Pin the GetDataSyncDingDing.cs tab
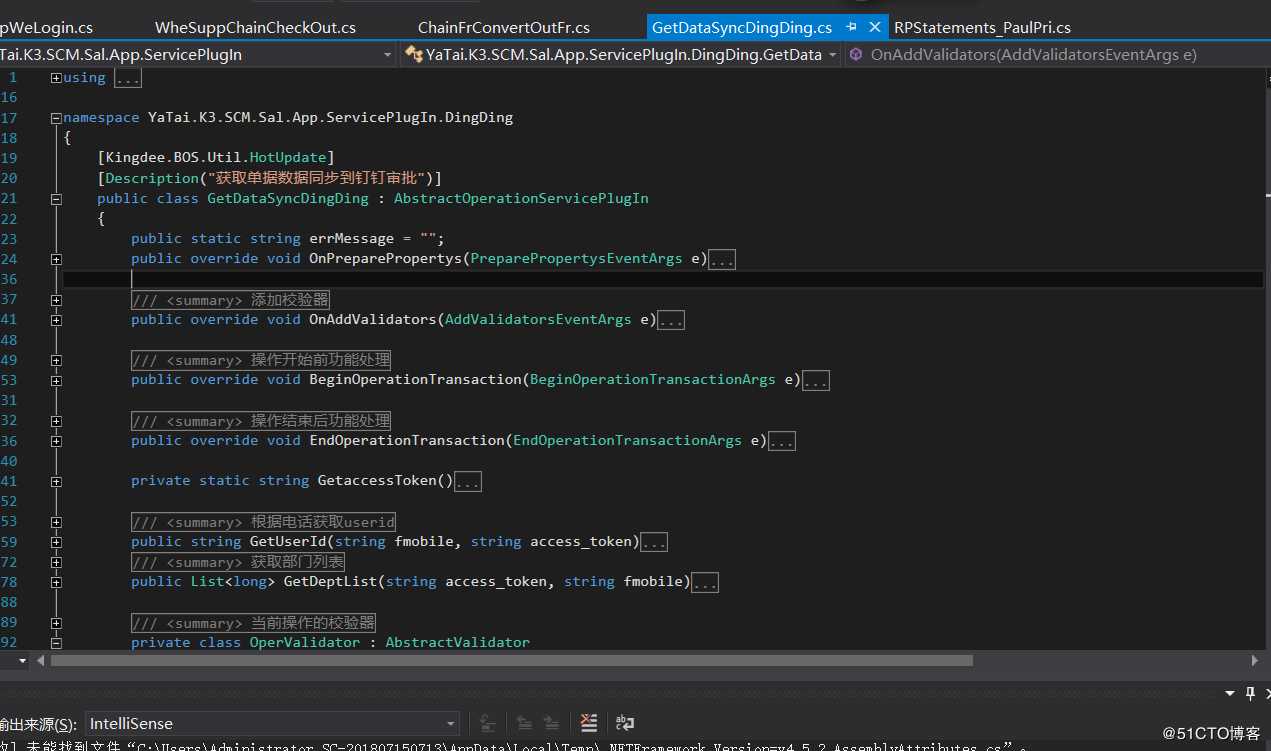 click(x=852, y=28)
